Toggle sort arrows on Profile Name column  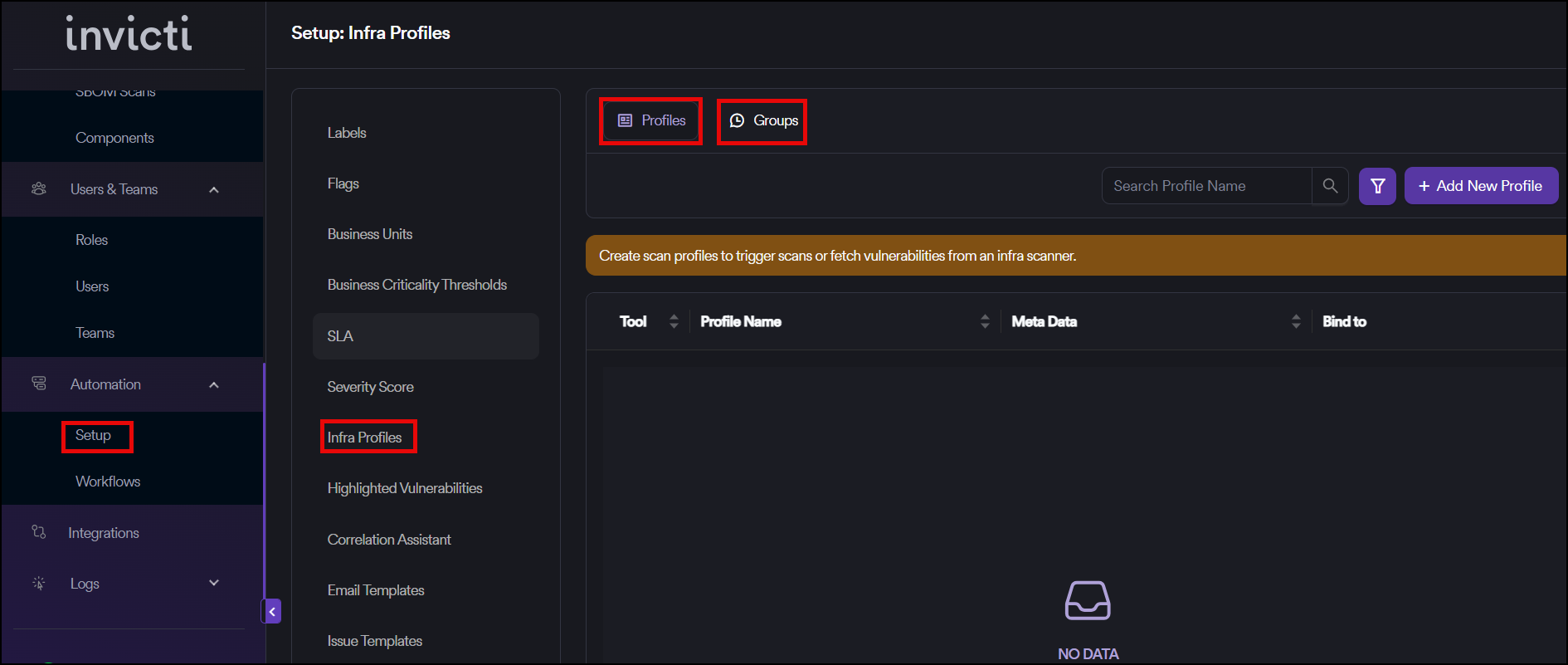985,321
